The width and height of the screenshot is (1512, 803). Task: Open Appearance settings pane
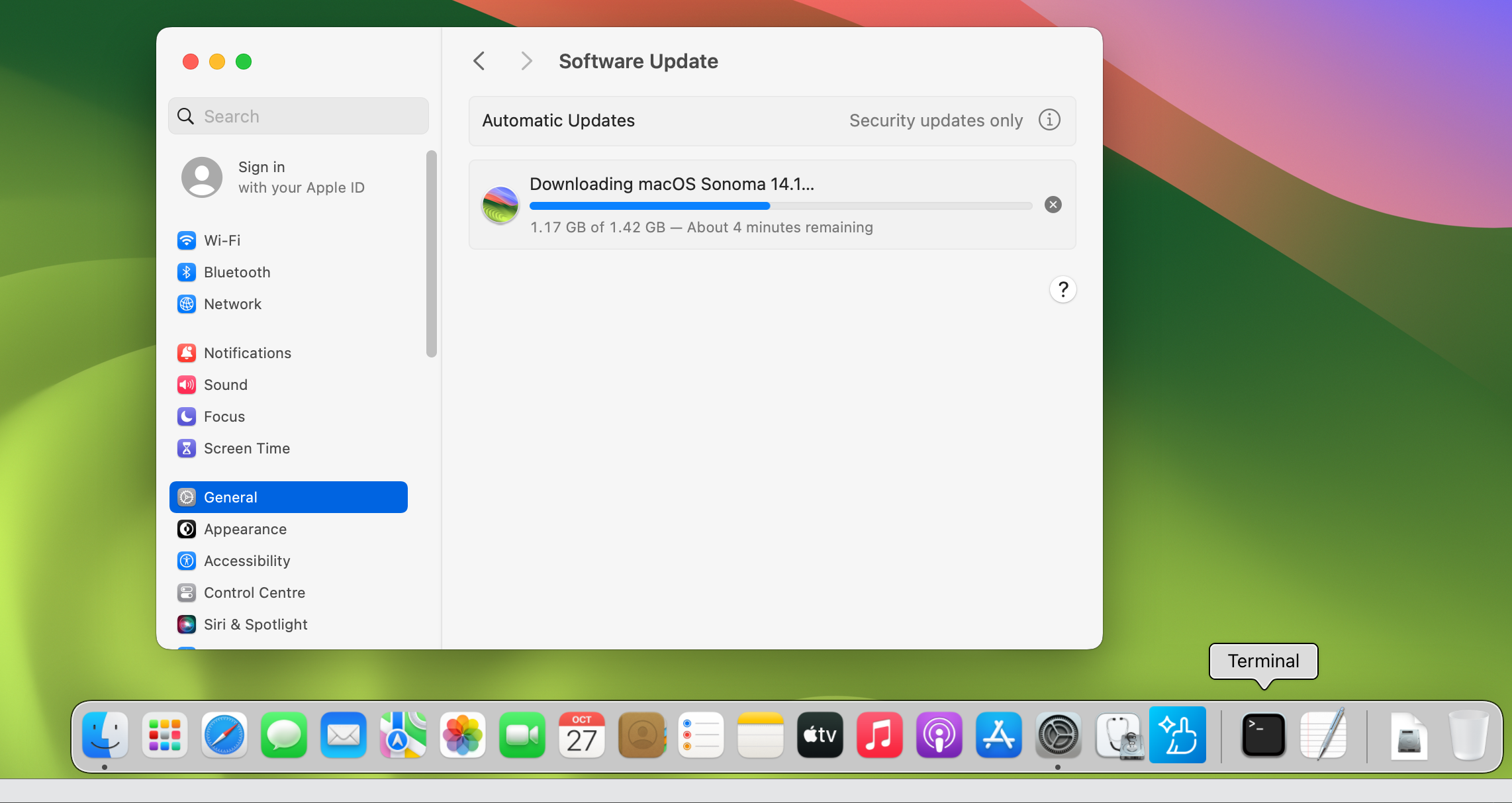[x=288, y=529]
